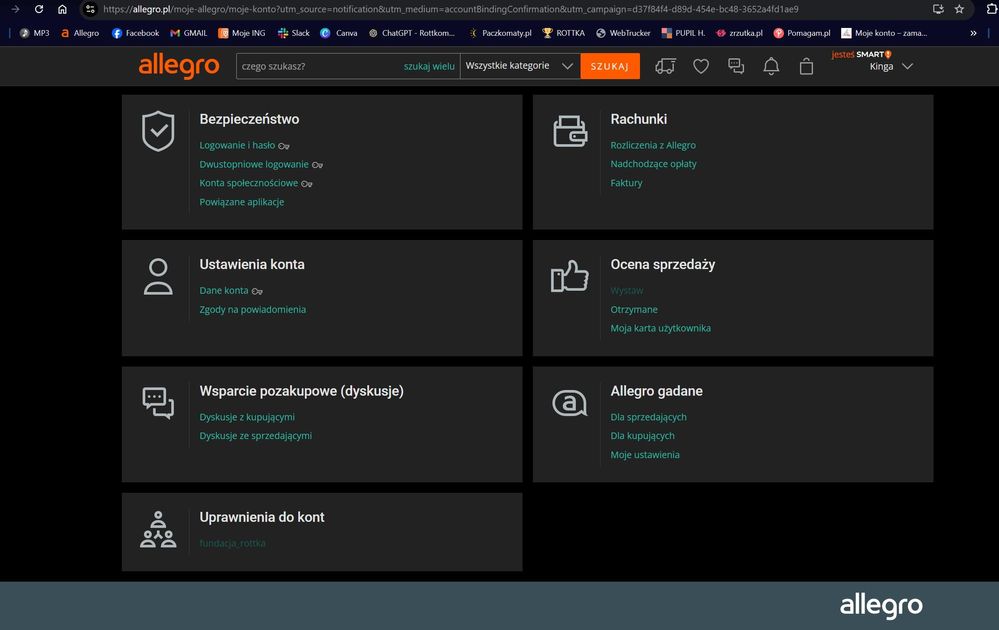999x630 pixels.
Task: Open Faktury link
Action: (x=626, y=183)
